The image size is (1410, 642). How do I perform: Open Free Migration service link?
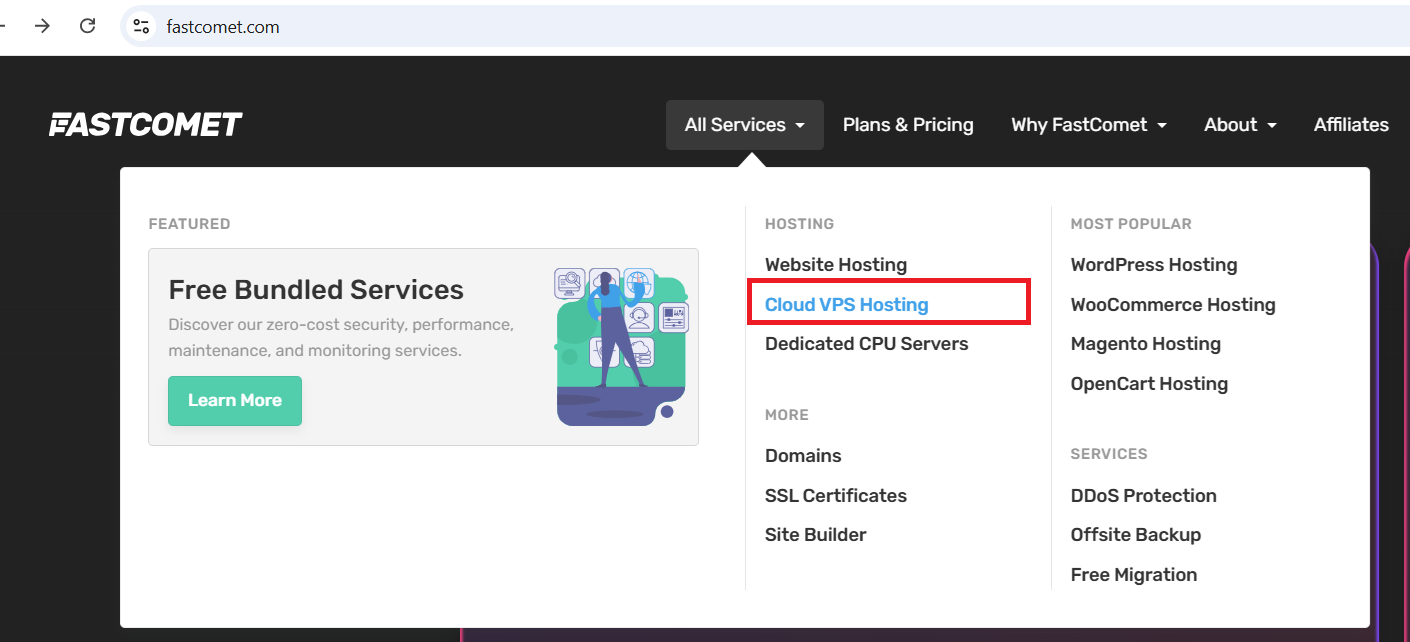(1134, 575)
